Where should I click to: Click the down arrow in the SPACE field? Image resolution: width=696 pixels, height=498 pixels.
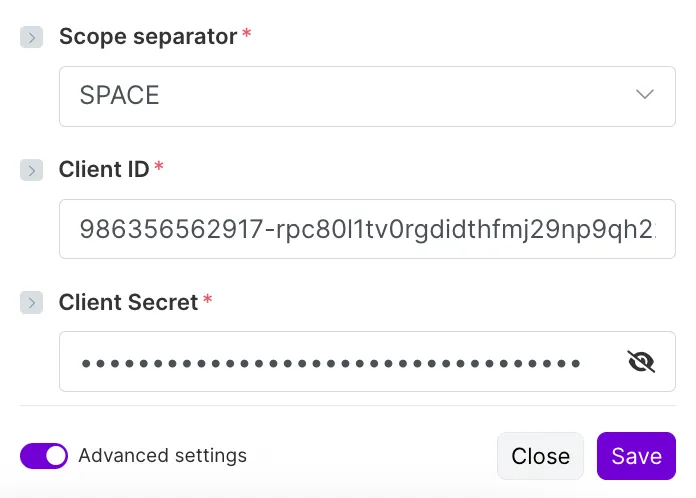click(645, 94)
